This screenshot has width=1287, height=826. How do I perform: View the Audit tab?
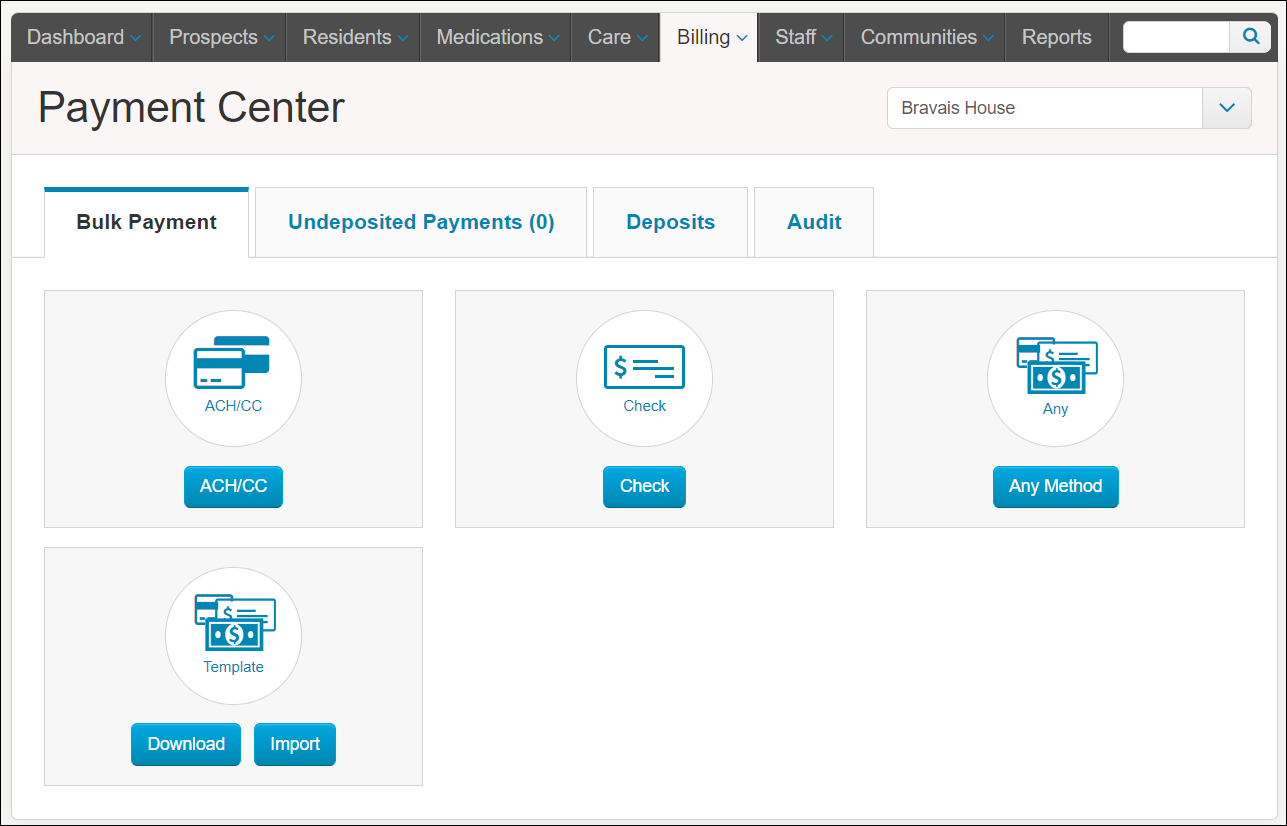(813, 221)
